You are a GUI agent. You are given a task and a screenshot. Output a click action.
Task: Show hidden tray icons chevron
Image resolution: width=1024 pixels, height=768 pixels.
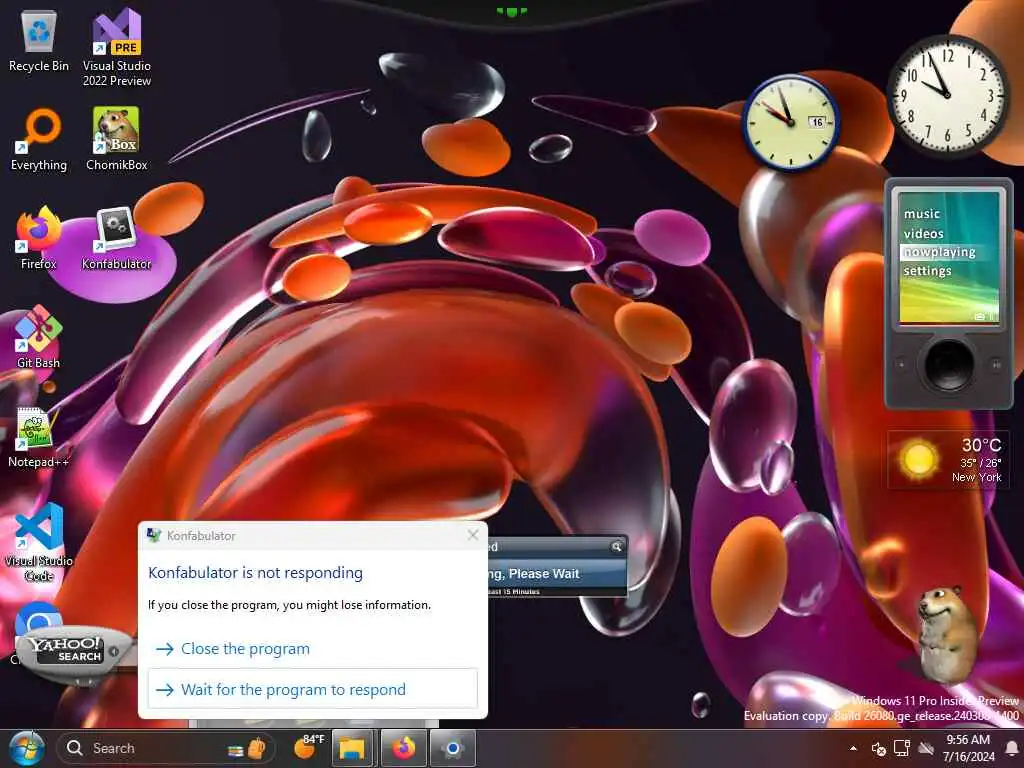tap(853, 748)
